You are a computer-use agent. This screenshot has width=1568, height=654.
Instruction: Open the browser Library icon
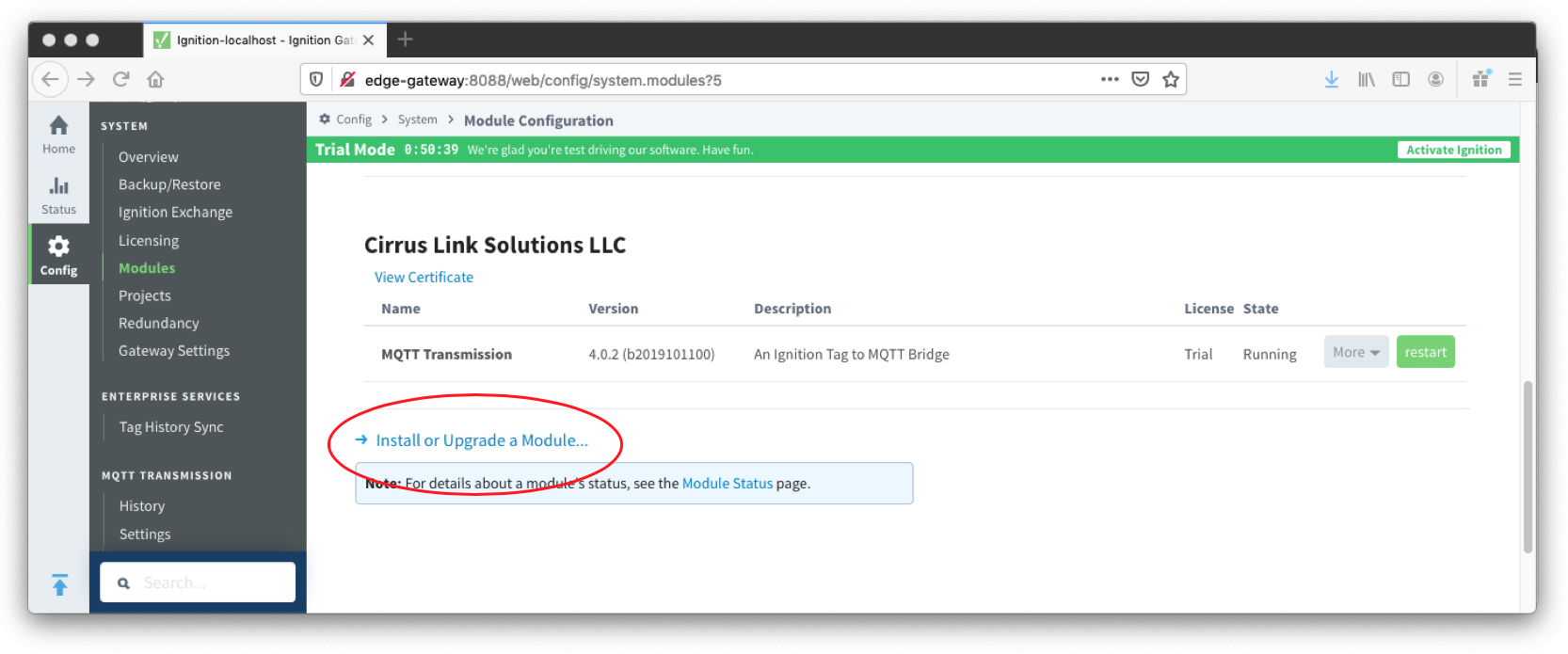pos(1366,79)
